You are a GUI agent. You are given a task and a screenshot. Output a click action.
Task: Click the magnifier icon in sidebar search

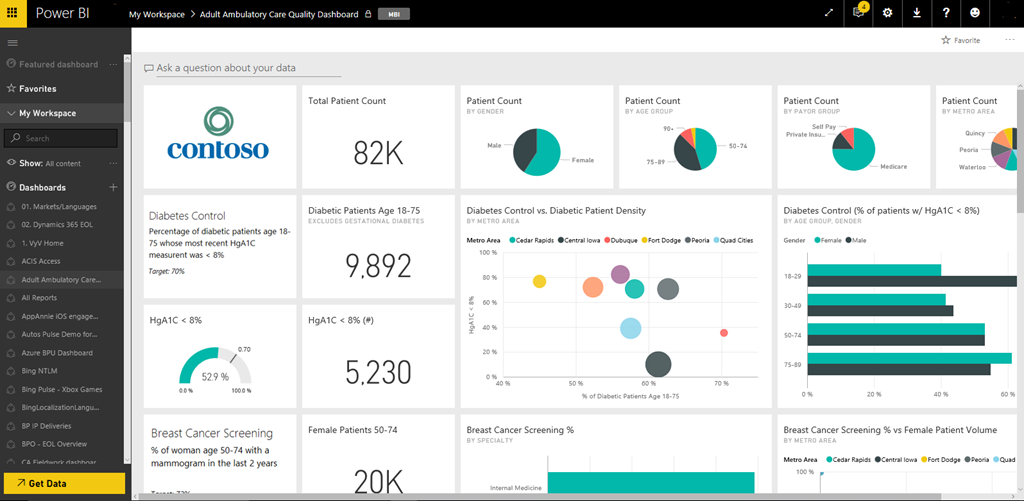click(x=16, y=138)
